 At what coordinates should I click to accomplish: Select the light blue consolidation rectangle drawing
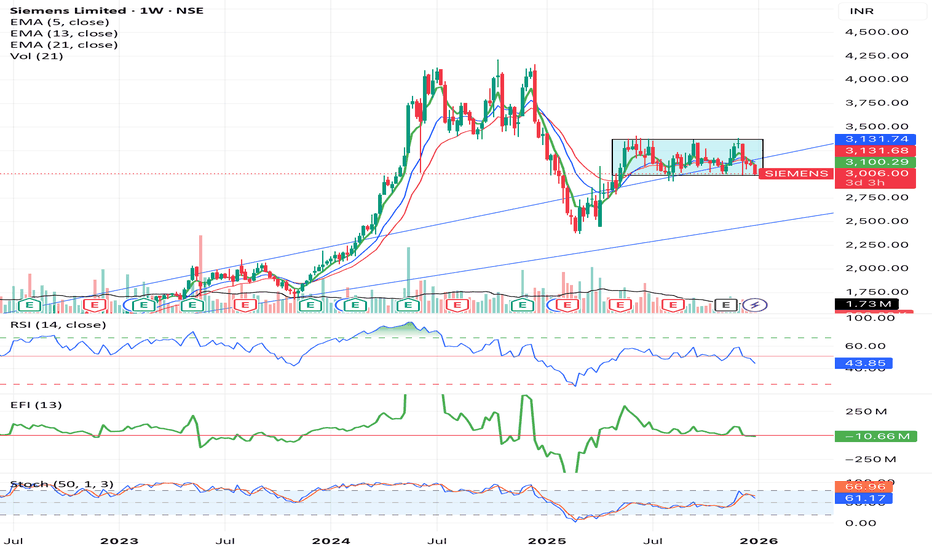(x=688, y=158)
